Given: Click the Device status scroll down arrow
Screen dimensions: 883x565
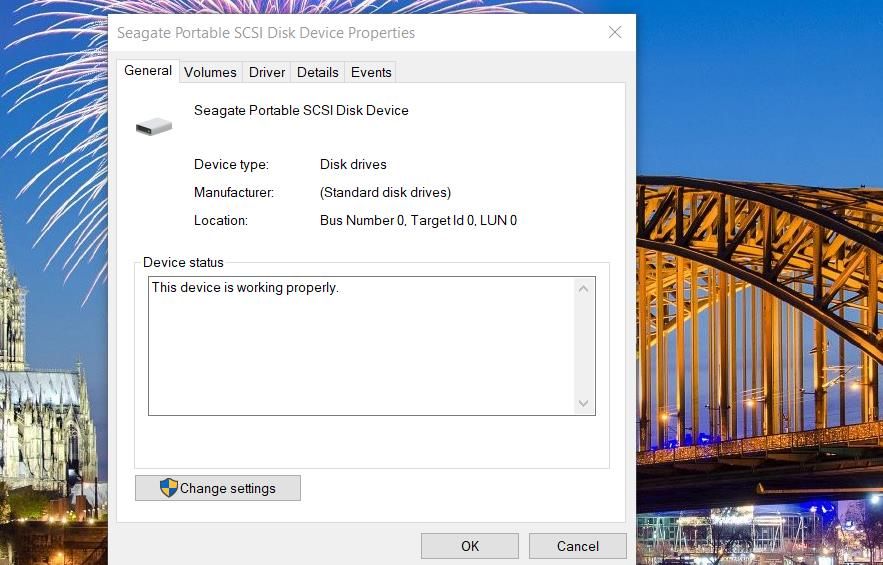Looking at the screenshot, I should 584,403.
